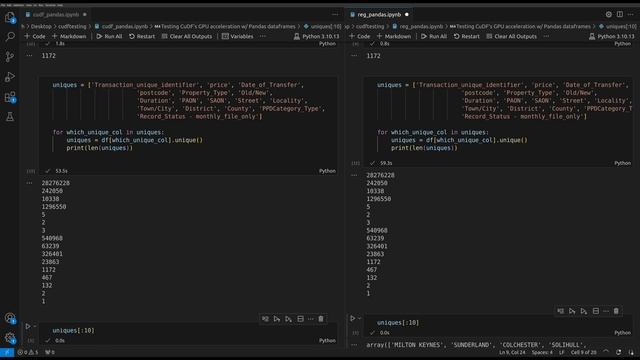The image size is (640, 360).
Task: Split the right editor group
Action: click(620, 14)
